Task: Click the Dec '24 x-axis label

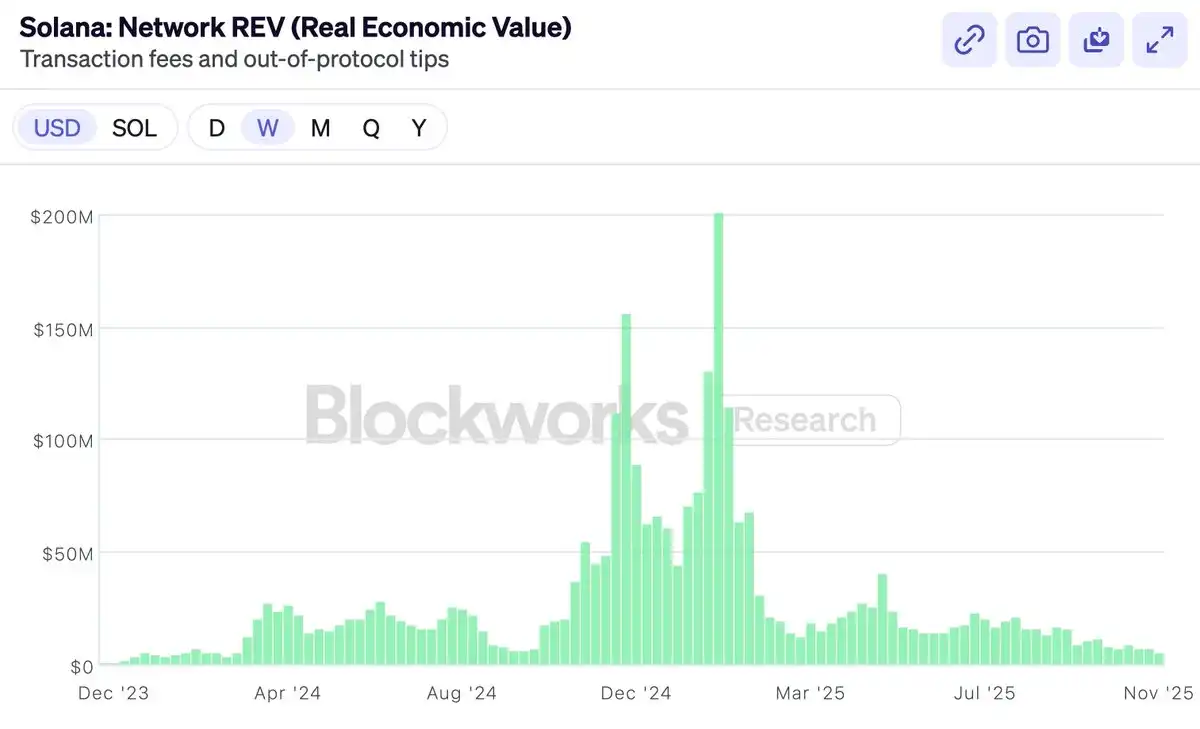Action: pyautogui.click(x=636, y=693)
